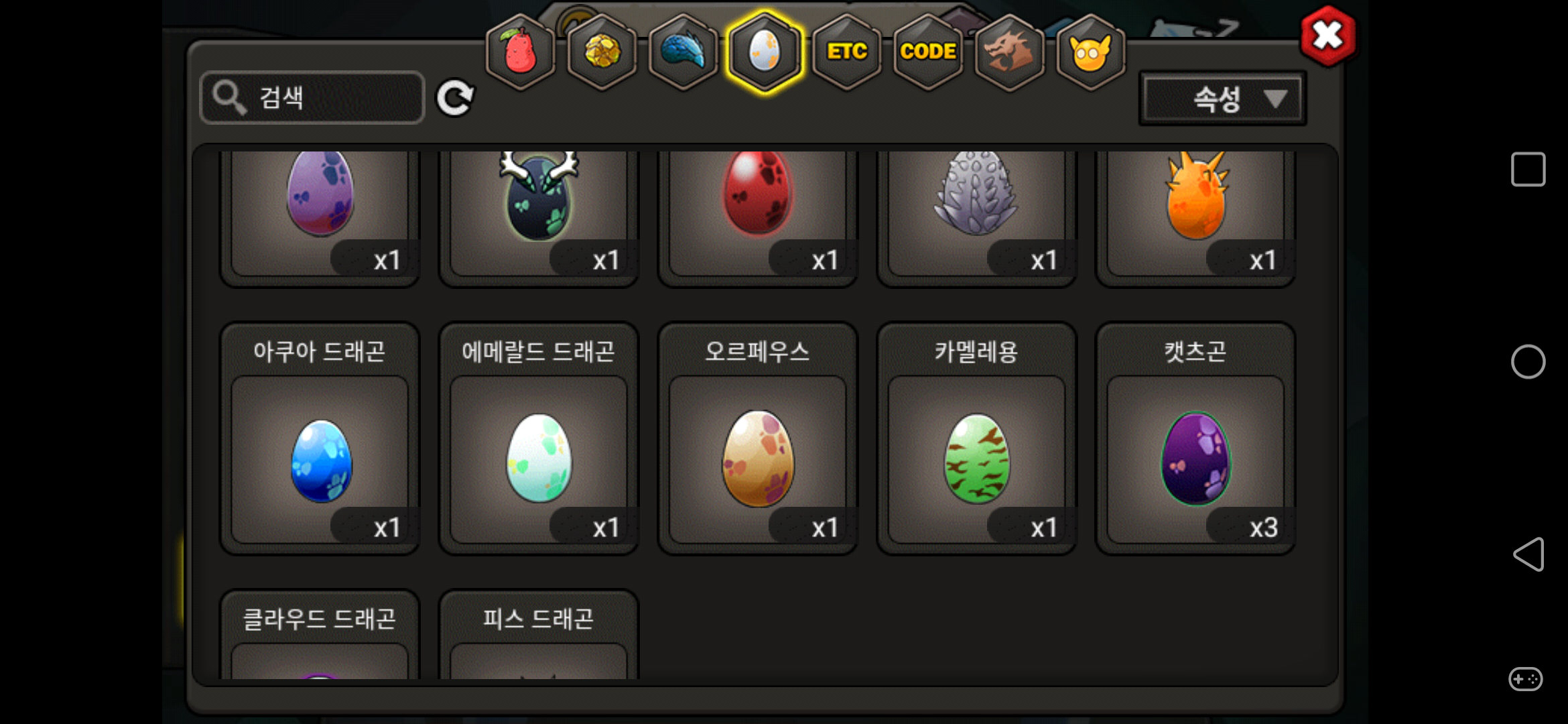Image resolution: width=1568 pixels, height=724 pixels.
Task: Select the 아쿠아 드래곤 blue egg
Action: click(320, 439)
